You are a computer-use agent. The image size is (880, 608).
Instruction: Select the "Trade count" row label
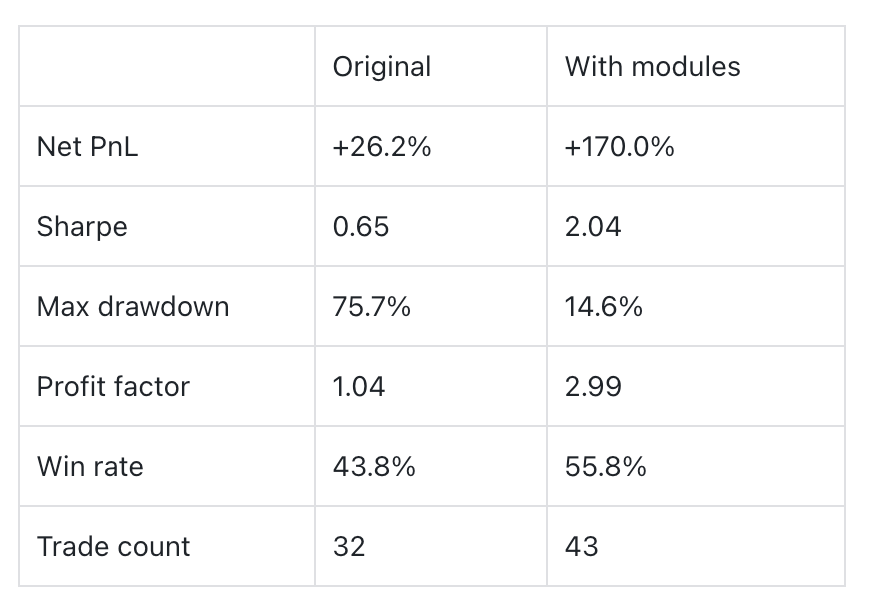pyautogui.click(x=113, y=547)
